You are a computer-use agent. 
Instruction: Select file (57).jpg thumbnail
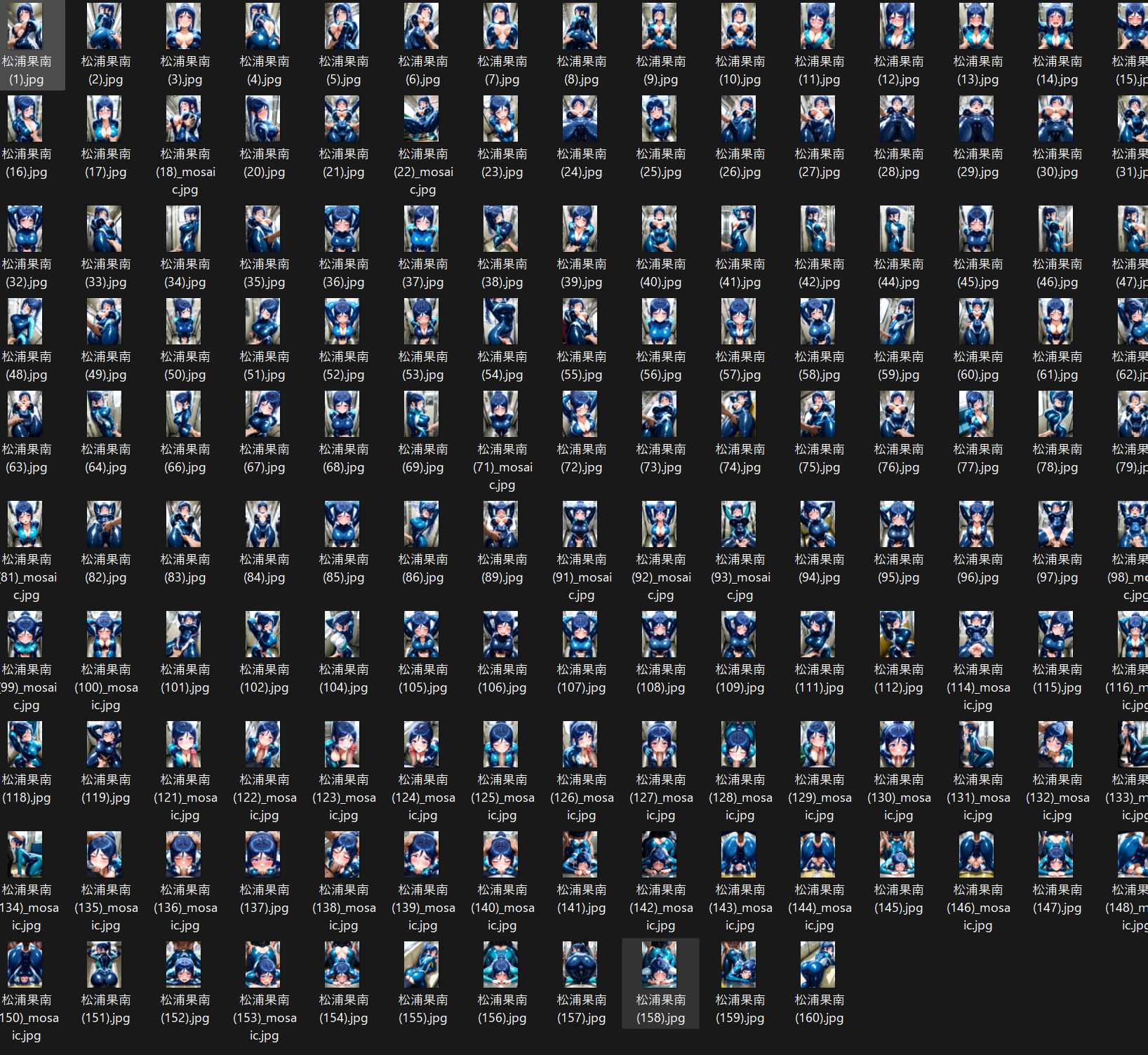739,321
